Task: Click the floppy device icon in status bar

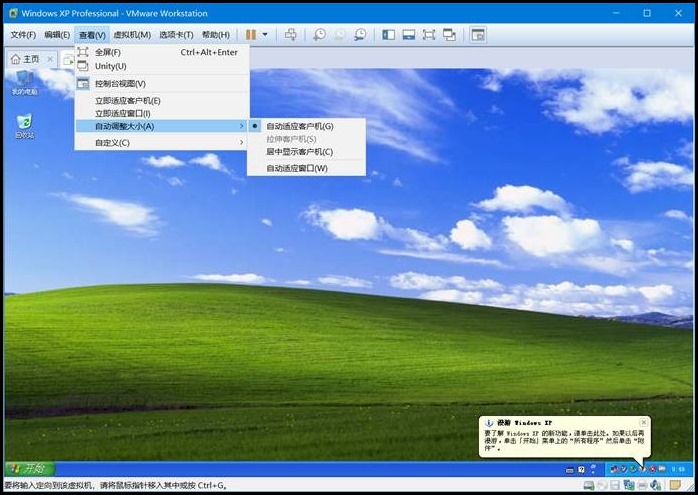Action: coord(615,486)
